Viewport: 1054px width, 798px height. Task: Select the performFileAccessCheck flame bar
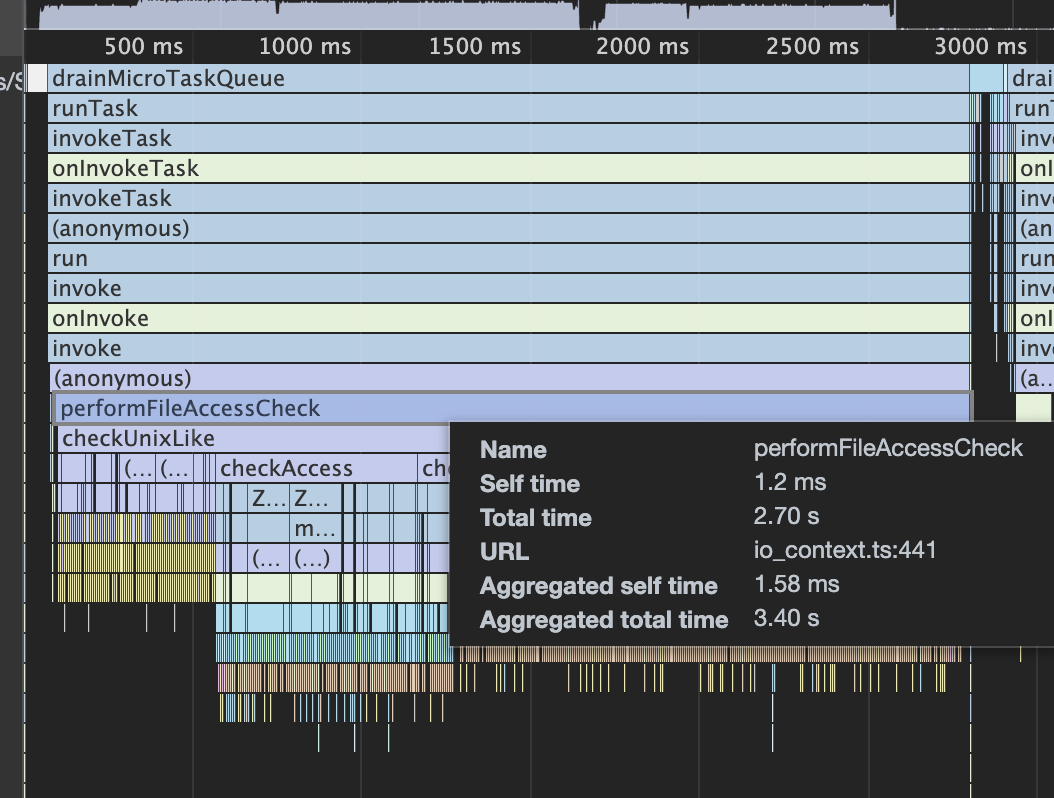pyautogui.click(x=512, y=408)
